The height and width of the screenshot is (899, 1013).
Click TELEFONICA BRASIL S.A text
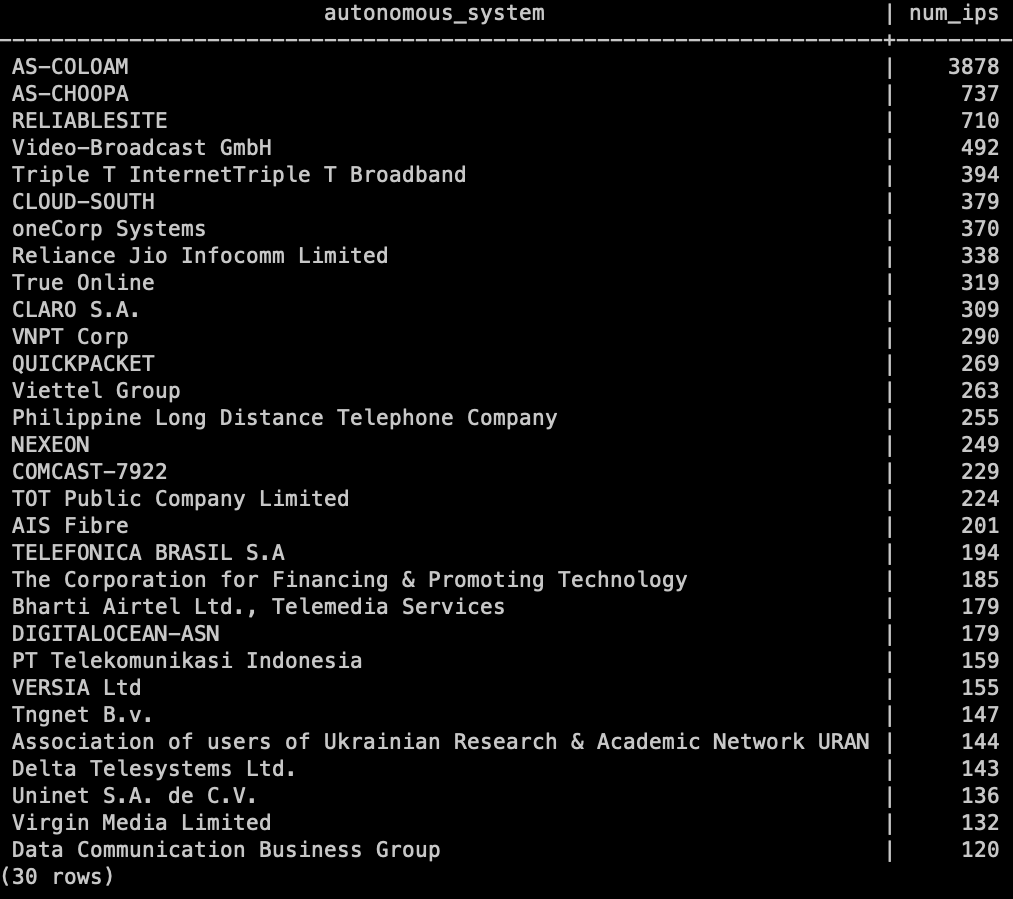[x=148, y=553]
